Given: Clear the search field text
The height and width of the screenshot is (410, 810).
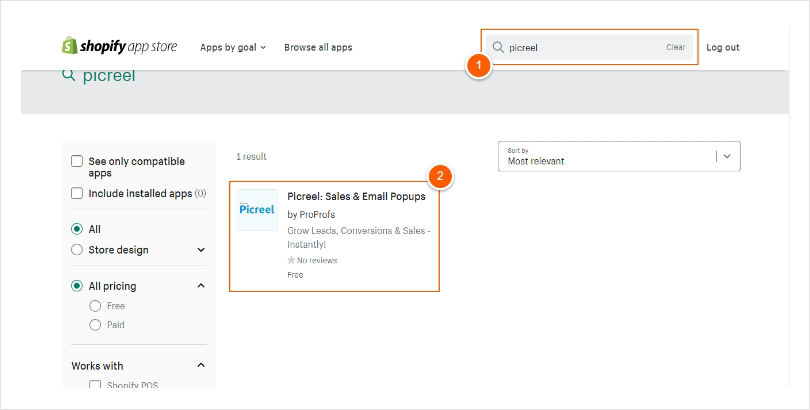Looking at the screenshot, I should pos(676,47).
